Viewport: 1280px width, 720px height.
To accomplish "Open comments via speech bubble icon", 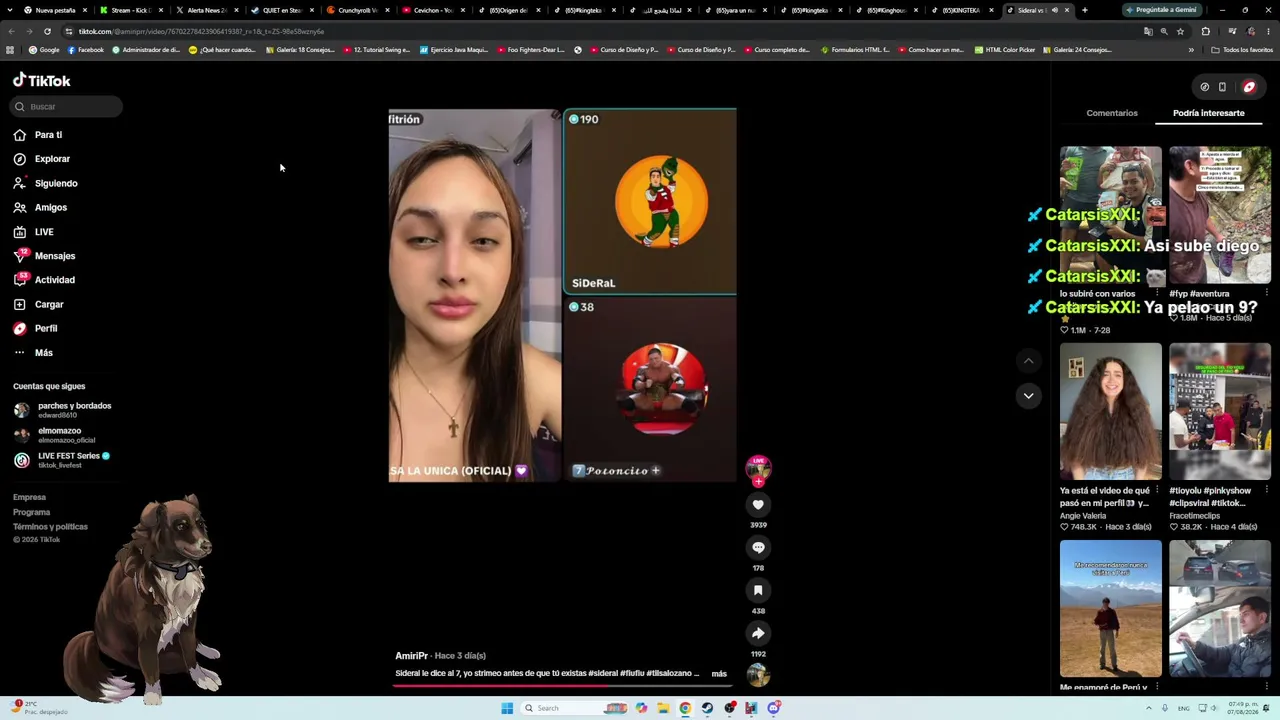I will pos(758,548).
